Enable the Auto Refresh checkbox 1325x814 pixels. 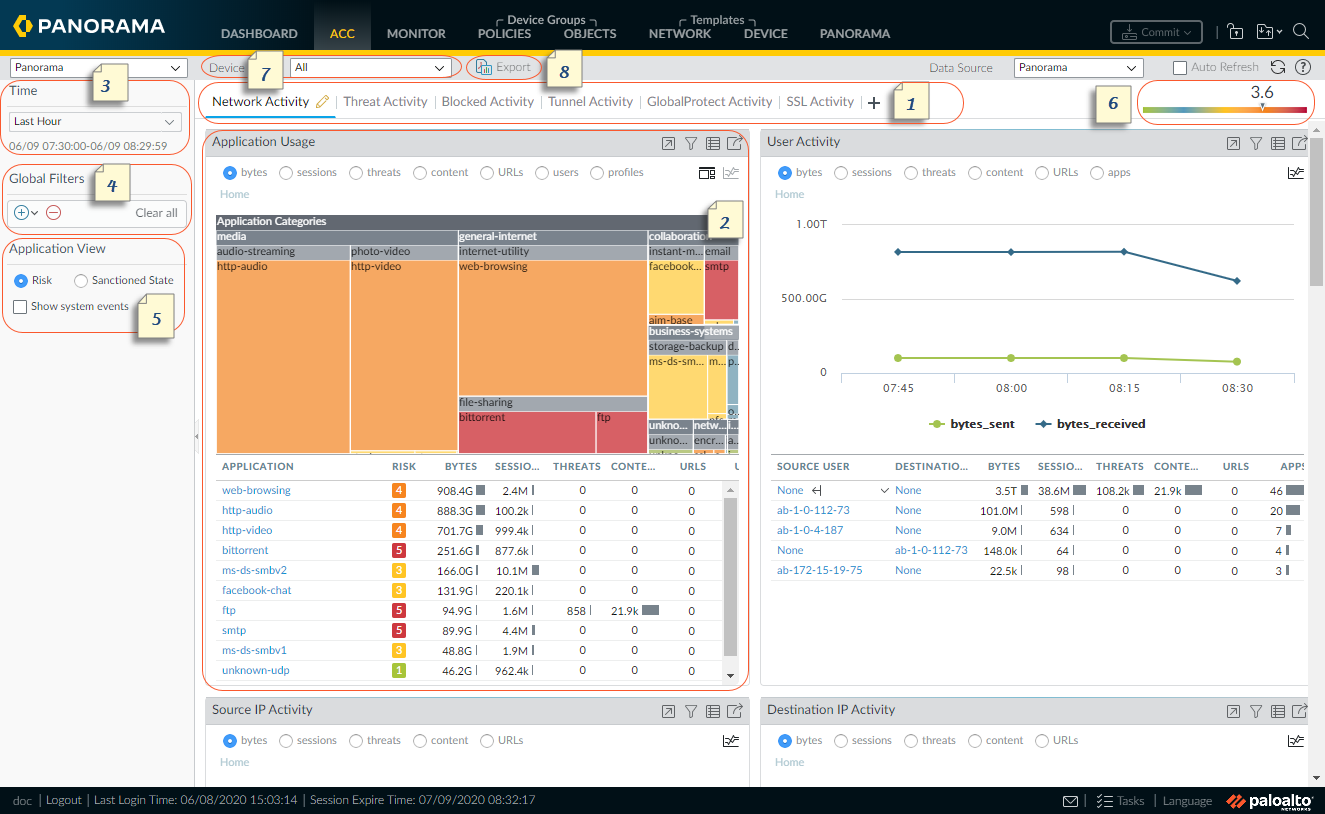coord(1180,68)
